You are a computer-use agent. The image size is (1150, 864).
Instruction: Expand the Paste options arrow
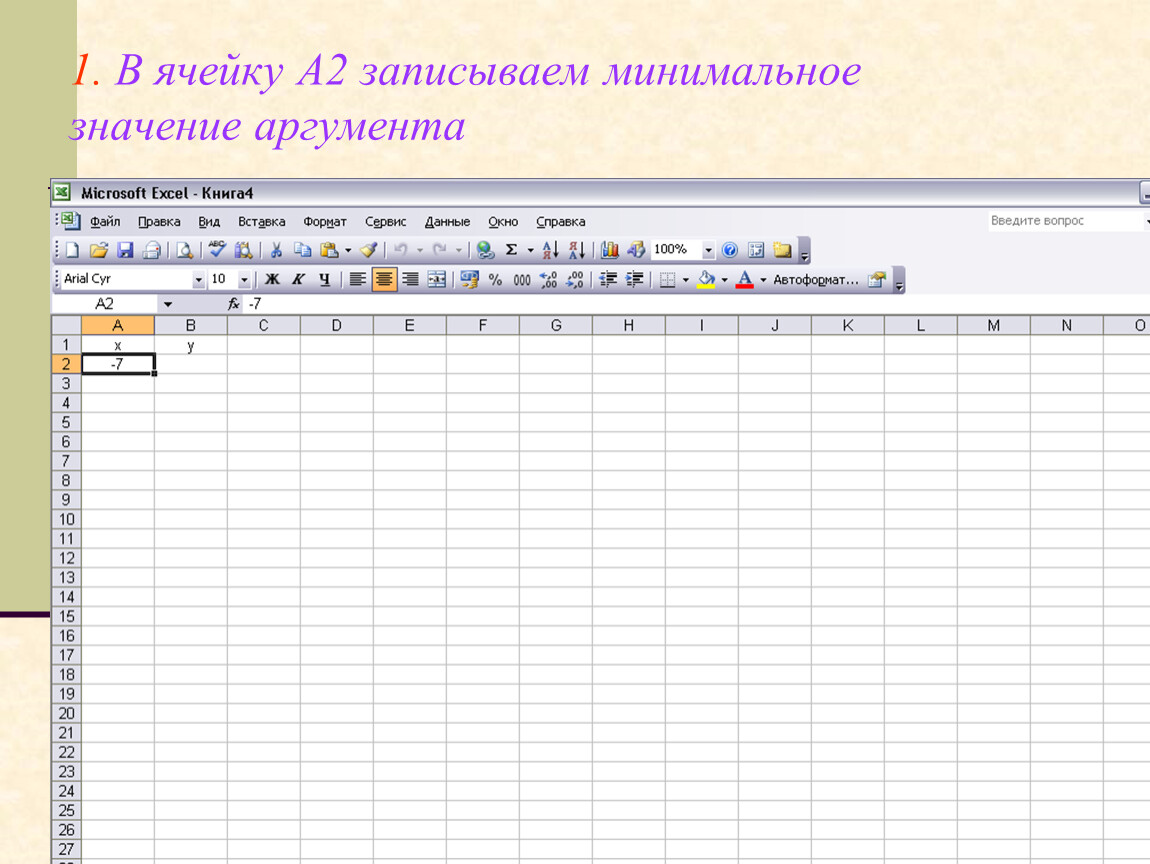pos(348,250)
